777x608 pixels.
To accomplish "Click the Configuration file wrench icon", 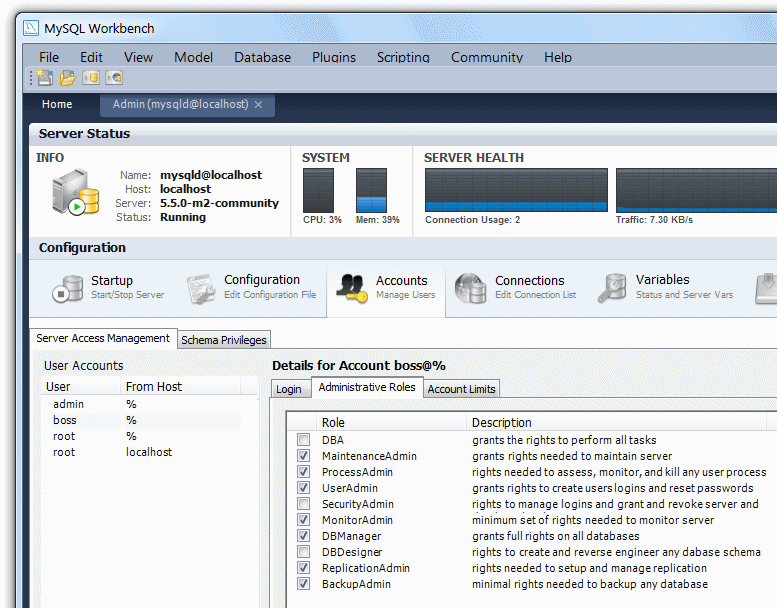I will point(201,288).
